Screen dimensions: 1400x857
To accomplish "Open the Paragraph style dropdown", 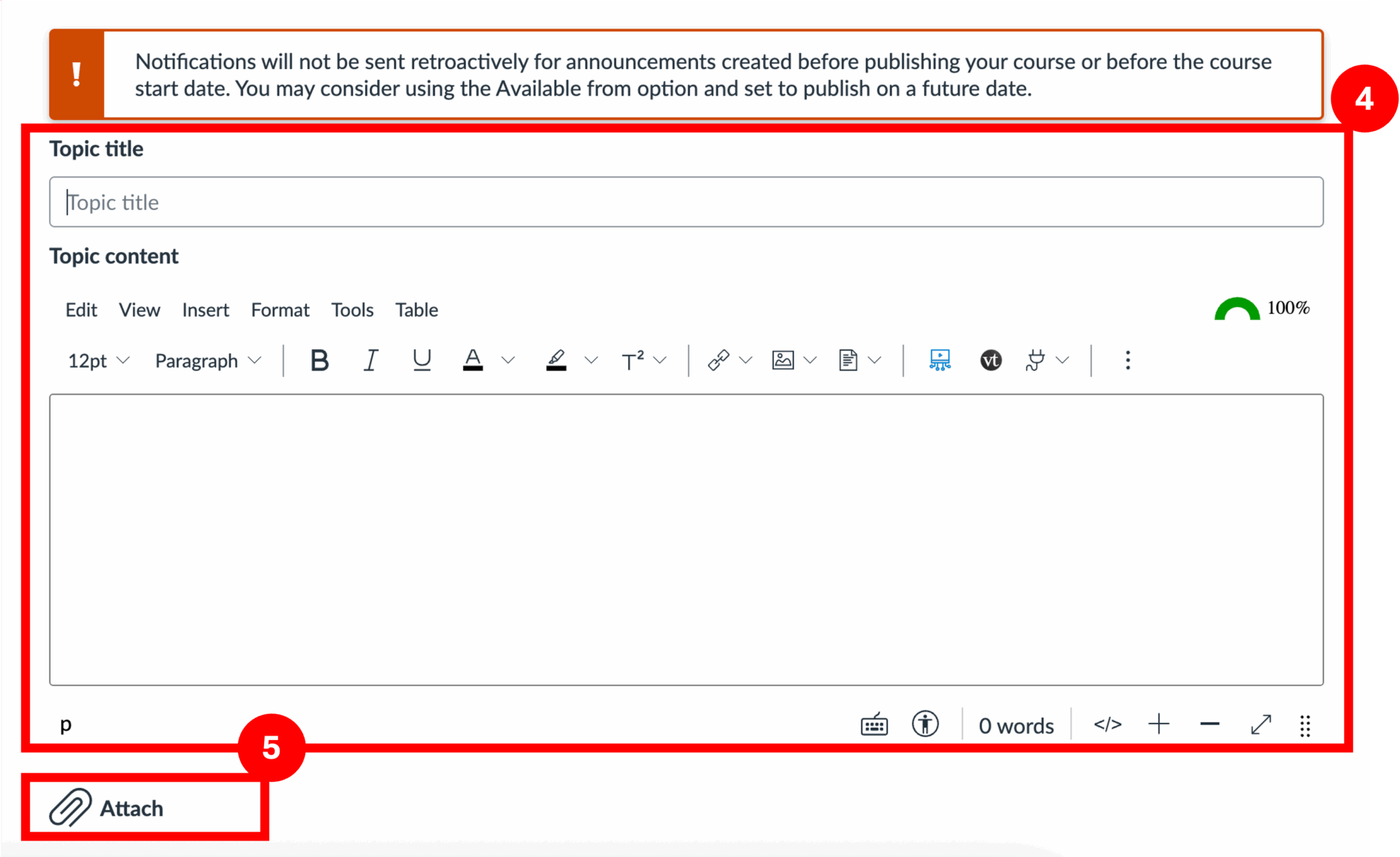I will click(x=205, y=360).
